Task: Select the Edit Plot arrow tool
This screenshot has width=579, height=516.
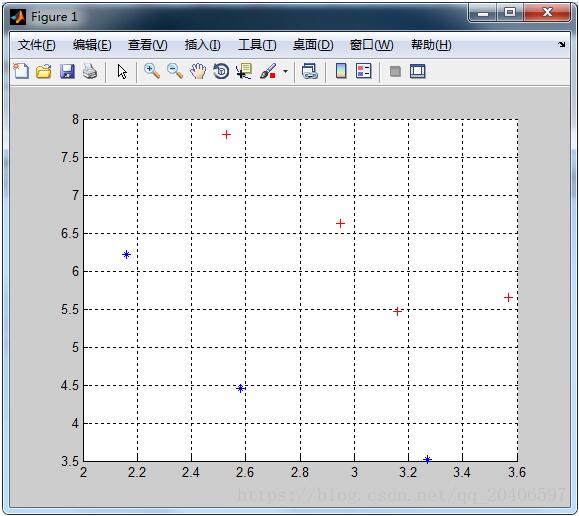Action: click(x=122, y=71)
